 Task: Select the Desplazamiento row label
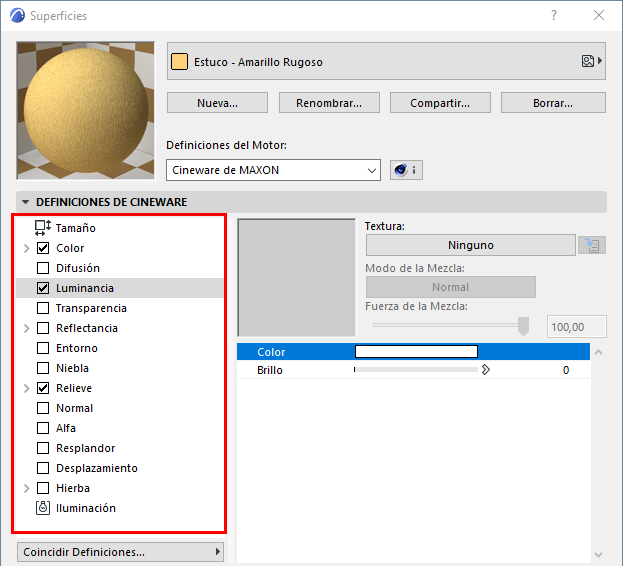97,468
